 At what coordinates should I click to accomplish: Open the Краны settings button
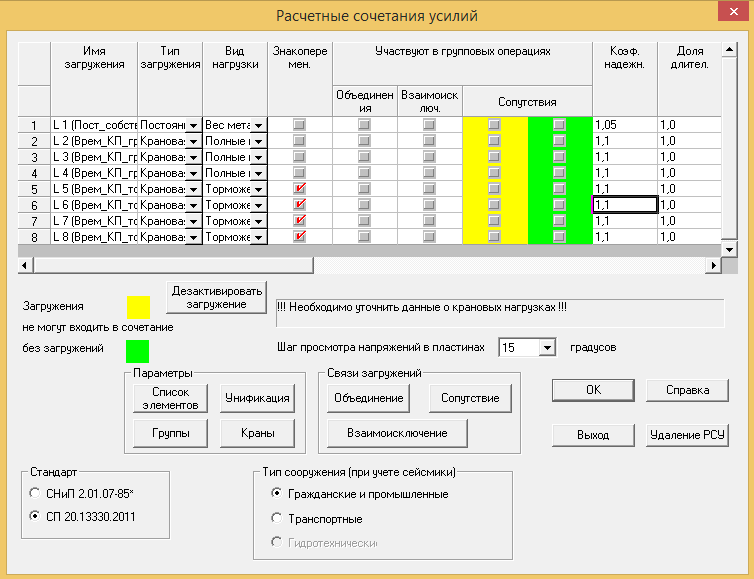coord(257,433)
